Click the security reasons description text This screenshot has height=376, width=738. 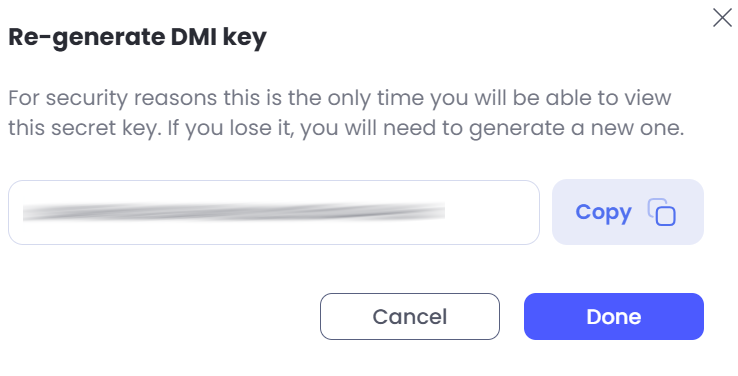point(346,113)
